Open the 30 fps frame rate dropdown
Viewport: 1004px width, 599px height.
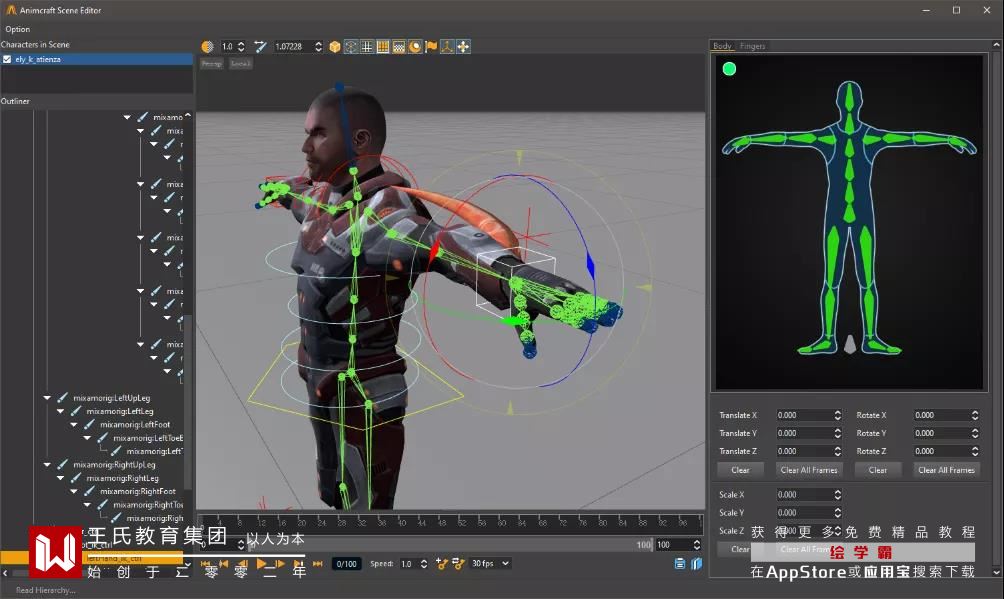tap(490, 564)
